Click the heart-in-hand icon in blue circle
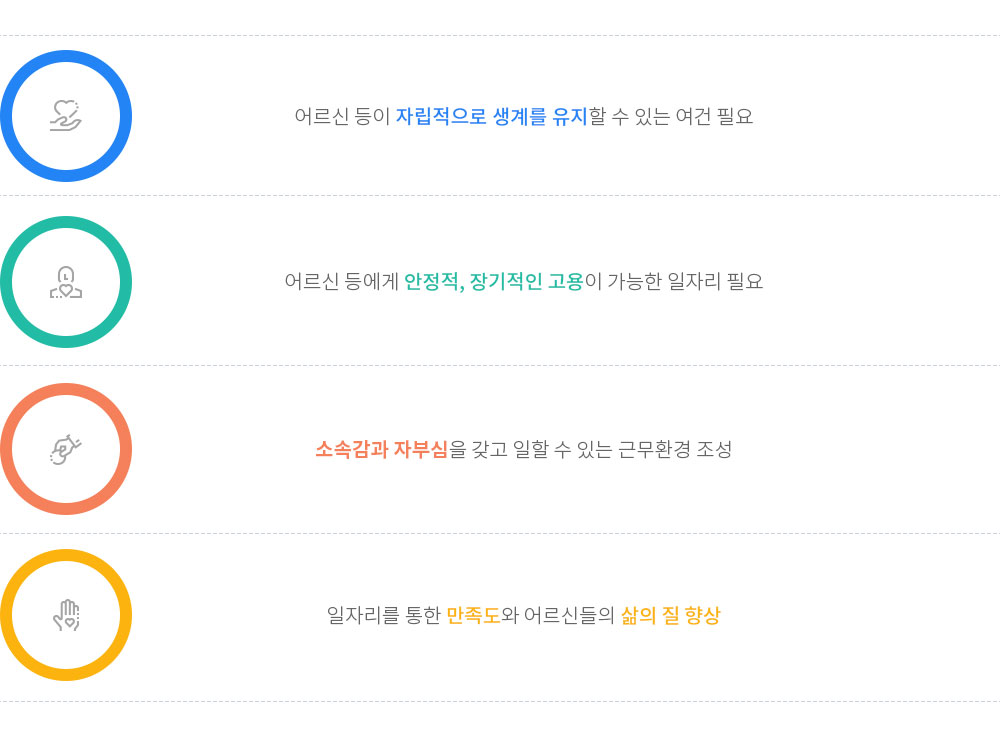The width and height of the screenshot is (1000, 750). click(x=66, y=115)
